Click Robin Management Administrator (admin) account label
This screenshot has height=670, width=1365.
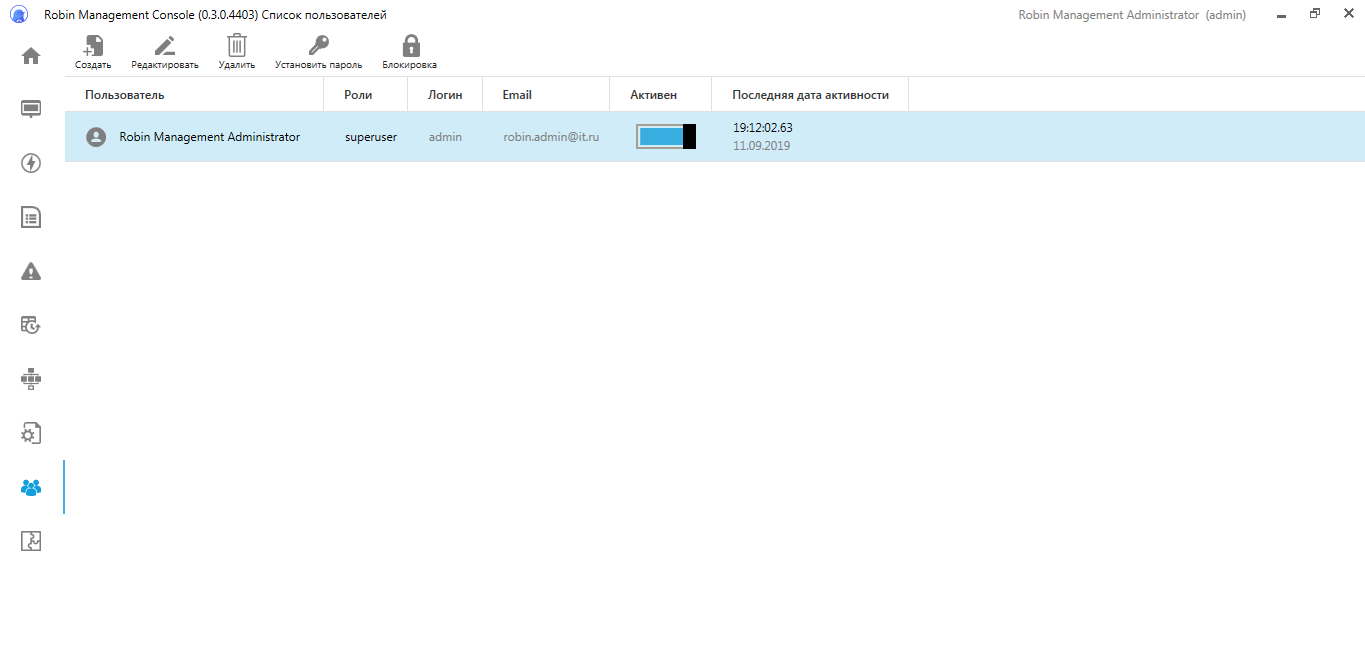click(x=1132, y=15)
